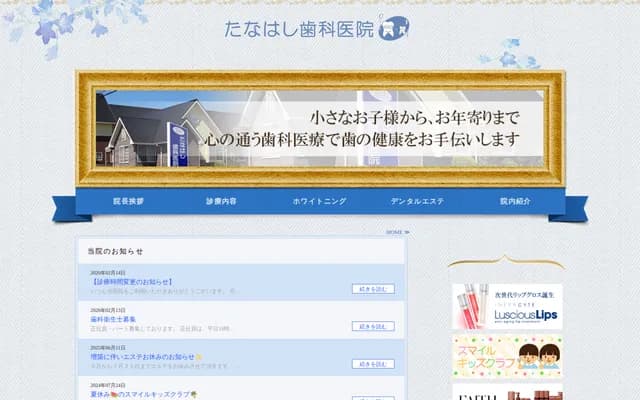
Task: Open the 診療内容 menu item
Action: coord(221,201)
